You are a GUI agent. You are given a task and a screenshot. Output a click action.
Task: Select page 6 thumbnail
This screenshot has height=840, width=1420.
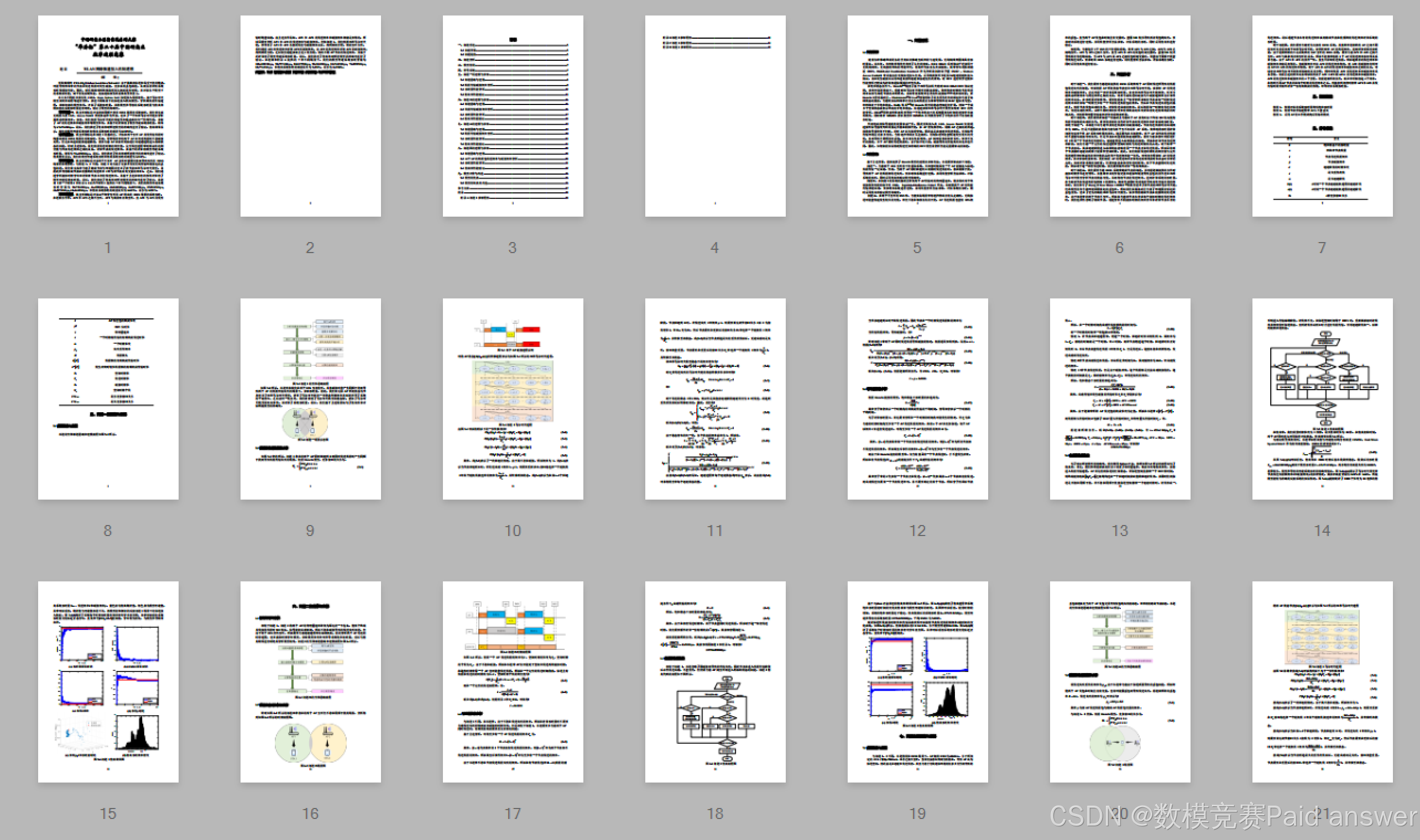[x=1120, y=116]
